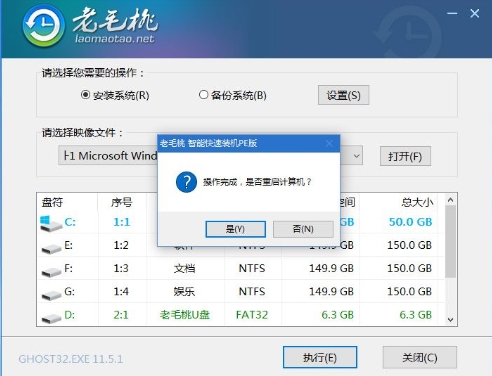492x376 pixels.
Task: Close the restart confirmation dialog
Action: coord(329,143)
